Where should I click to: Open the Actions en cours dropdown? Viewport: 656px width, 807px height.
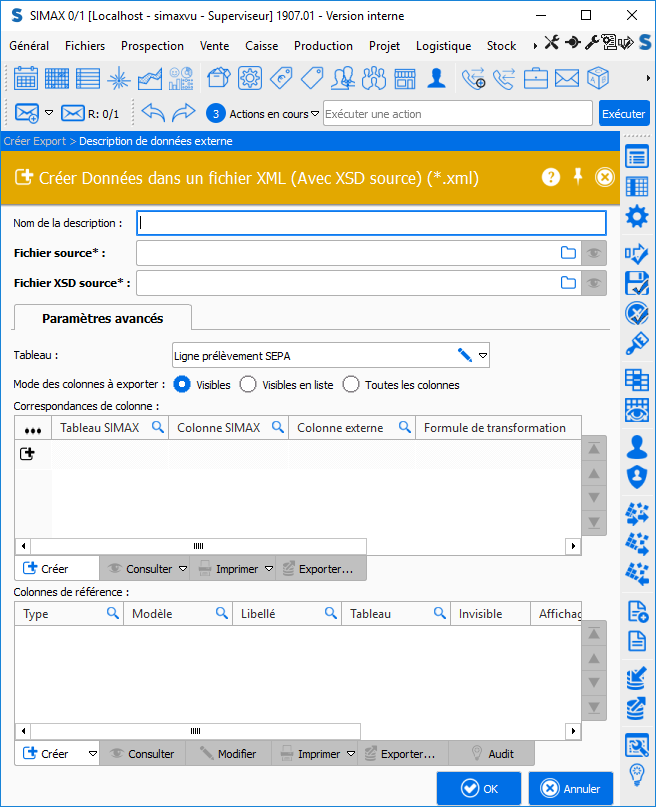click(315, 114)
